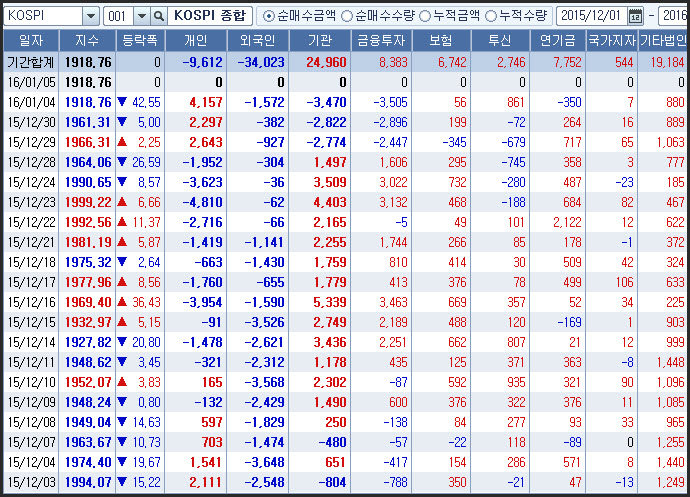Select the 순매수수량 radio option
Image resolution: width=690 pixels, height=497 pixels.
(378, 16)
